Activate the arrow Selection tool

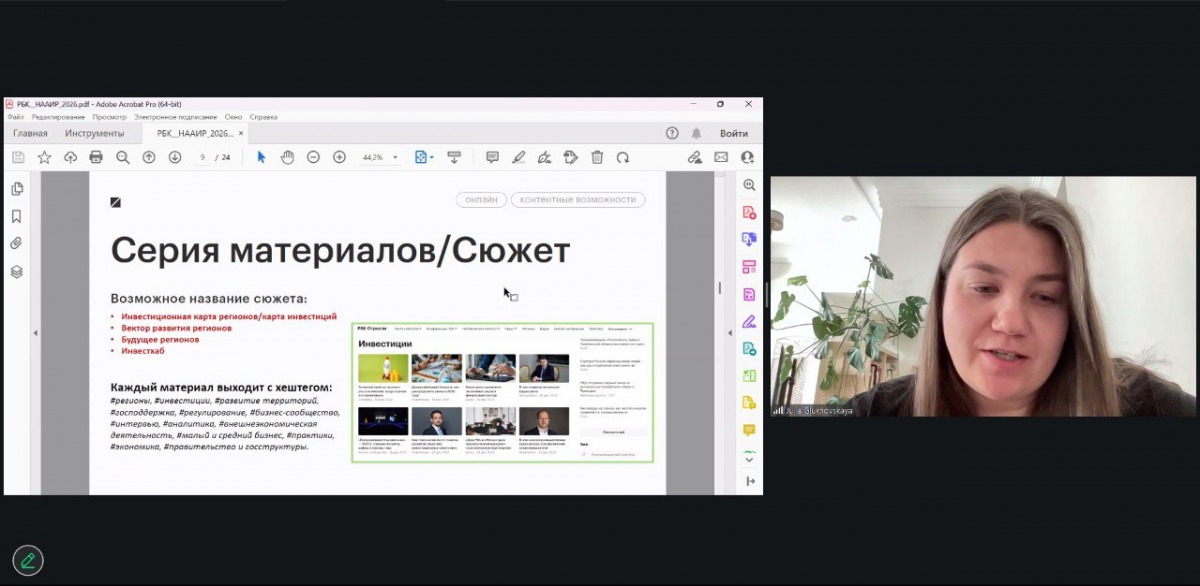[261, 157]
